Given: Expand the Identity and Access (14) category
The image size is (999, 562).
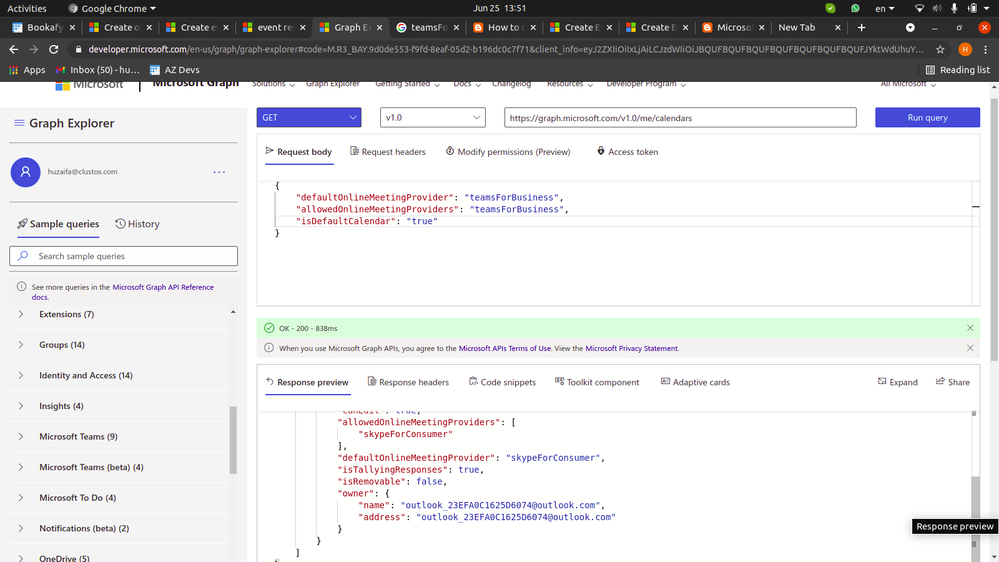Looking at the screenshot, I should pos(85,376).
